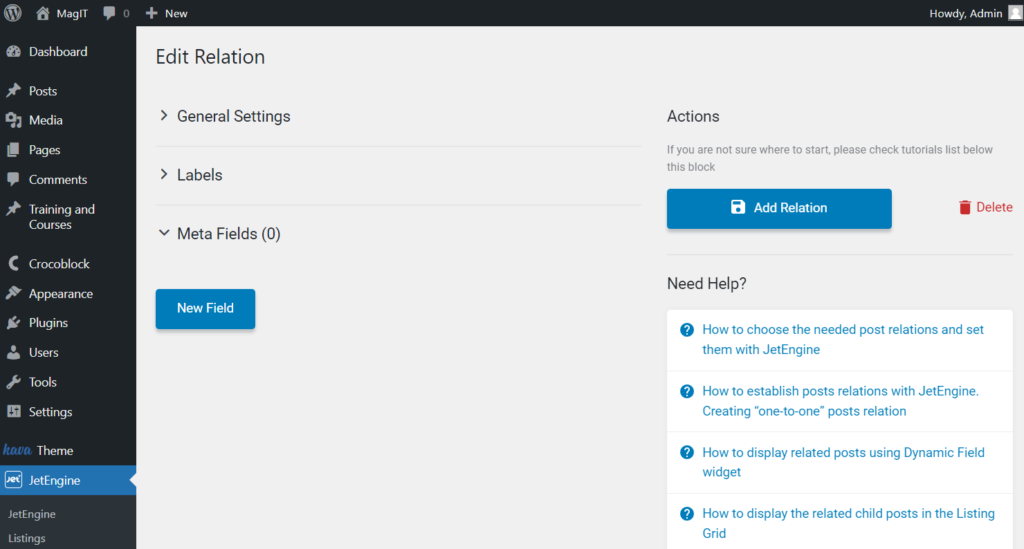Click the red trash icon beside Delete

click(965, 208)
